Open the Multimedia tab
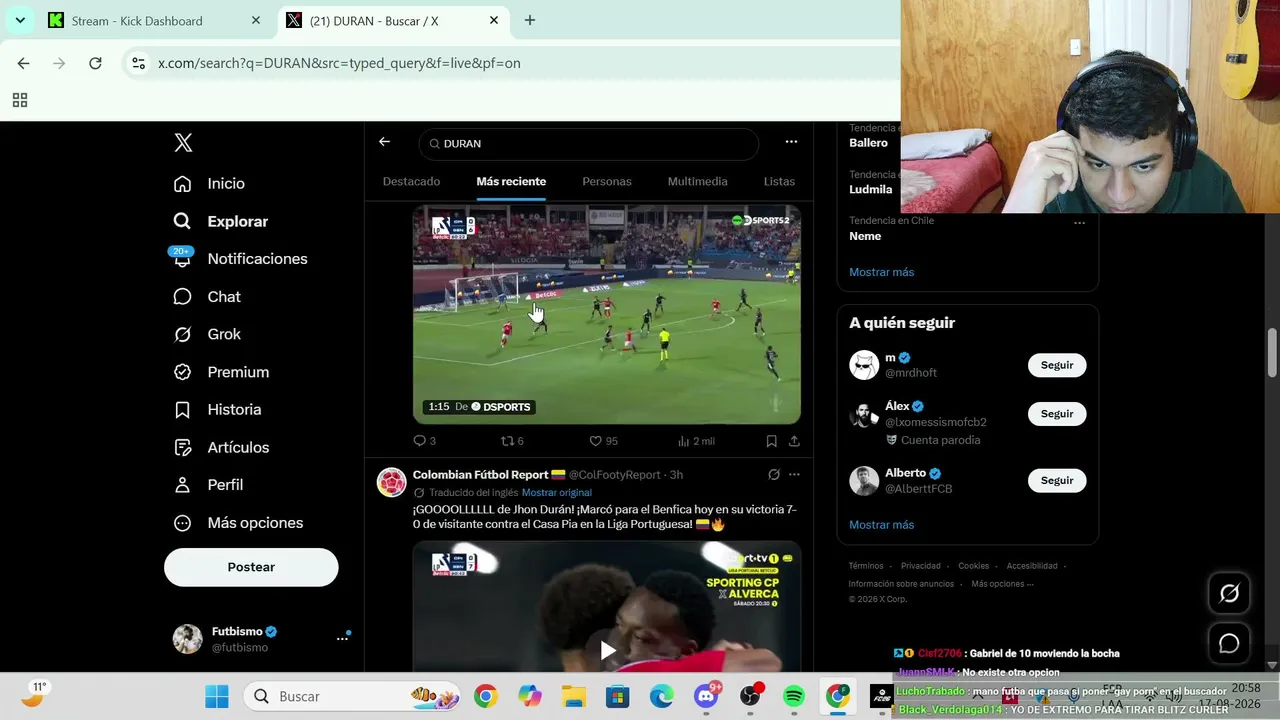The height and width of the screenshot is (720, 1280). click(x=697, y=181)
